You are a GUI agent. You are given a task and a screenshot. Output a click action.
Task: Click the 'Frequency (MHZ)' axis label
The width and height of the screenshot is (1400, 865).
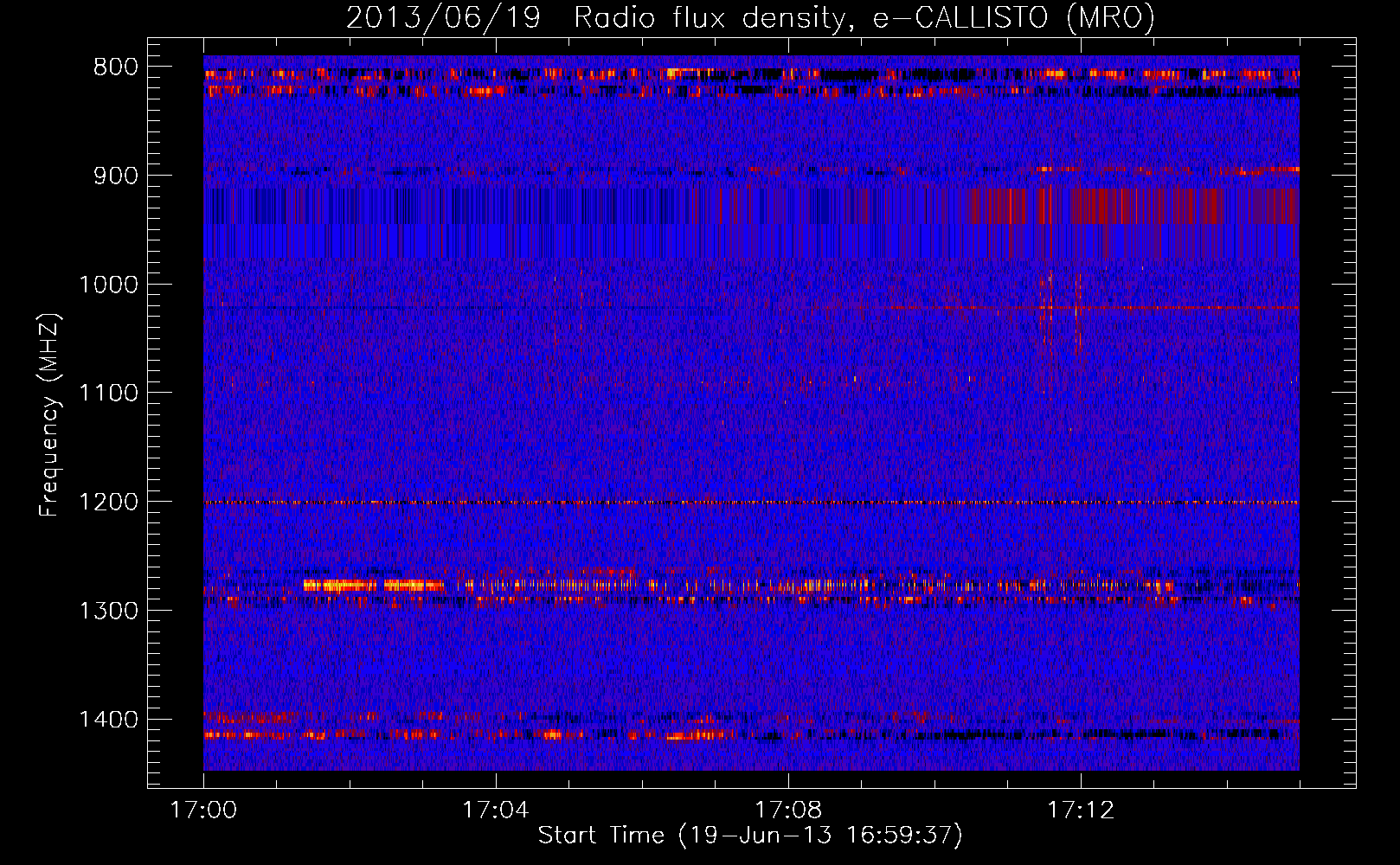(x=50, y=415)
